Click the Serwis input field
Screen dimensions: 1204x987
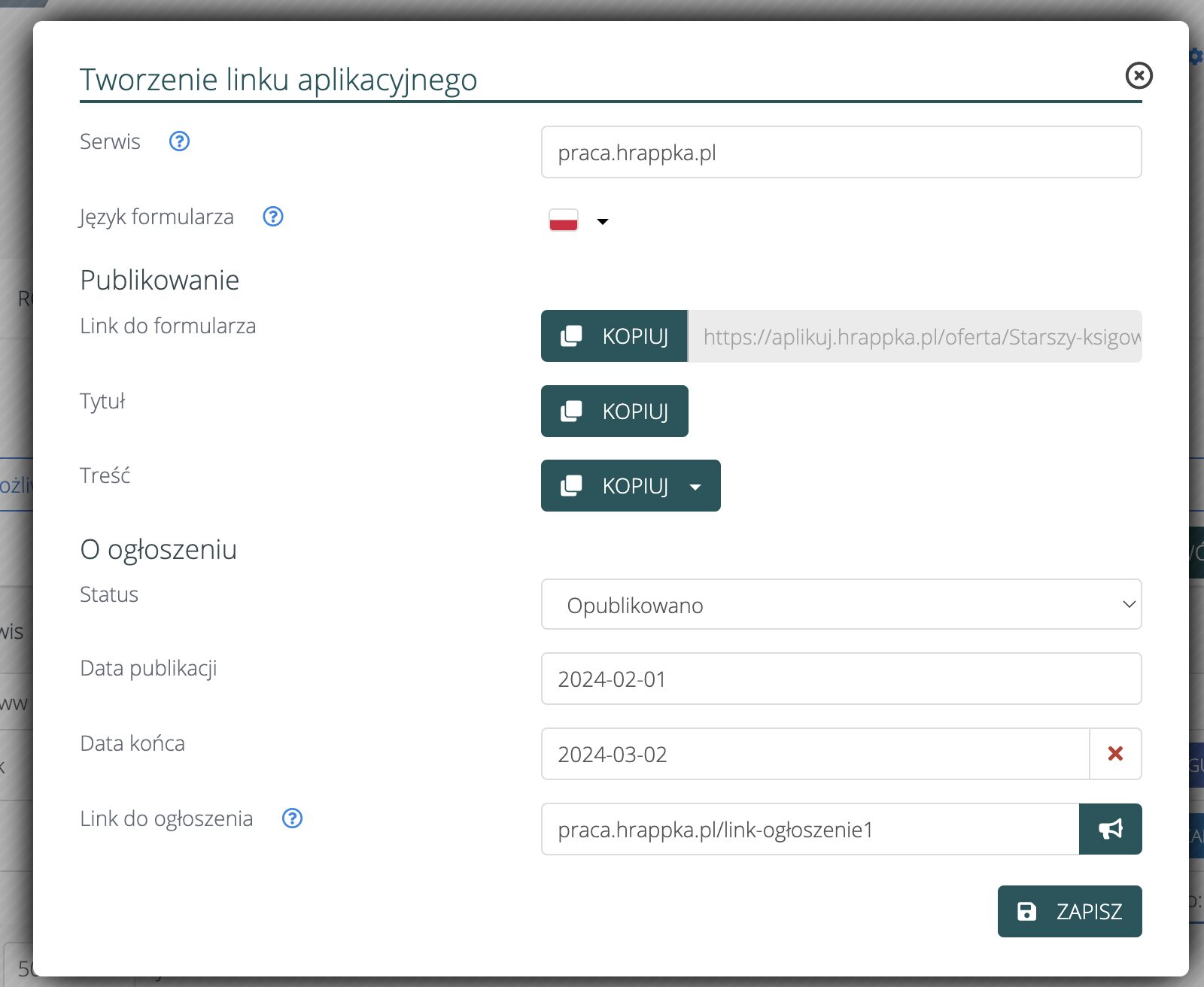[x=841, y=153]
